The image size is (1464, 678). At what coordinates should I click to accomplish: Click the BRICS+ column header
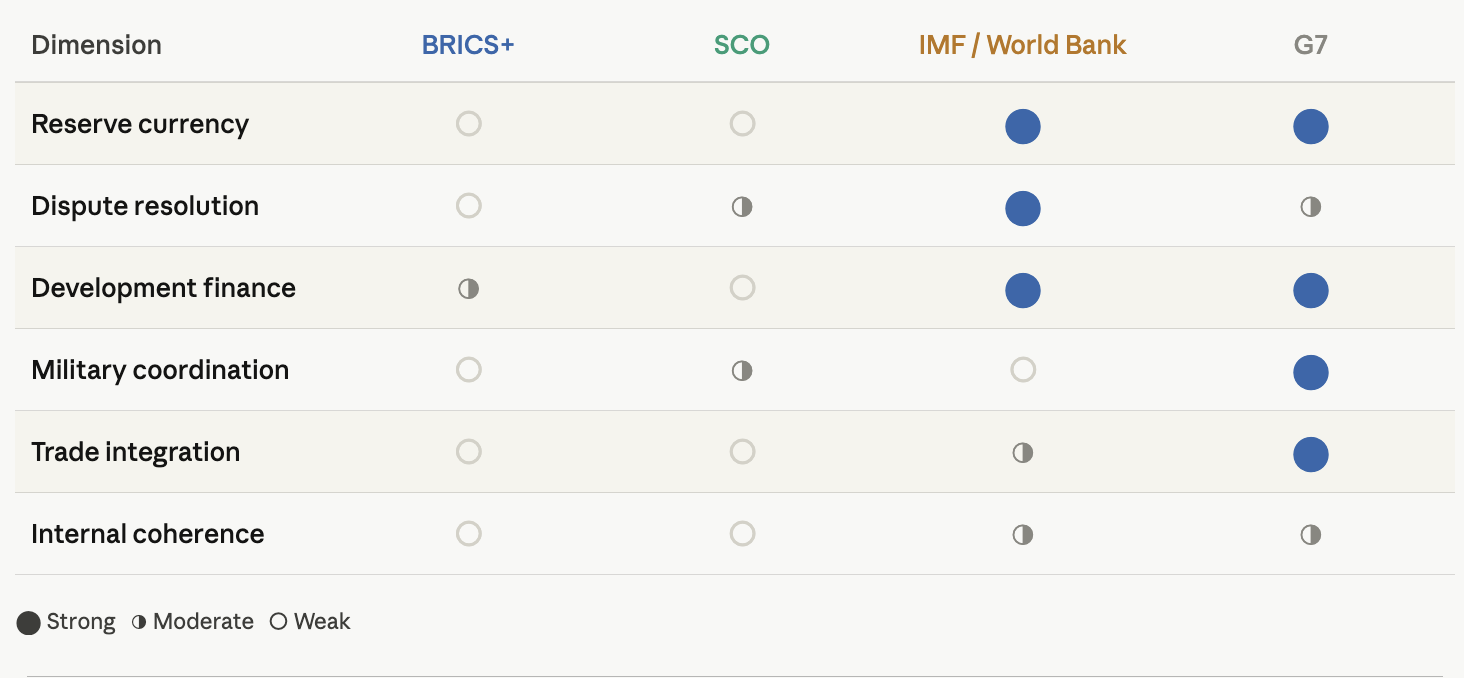[468, 45]
